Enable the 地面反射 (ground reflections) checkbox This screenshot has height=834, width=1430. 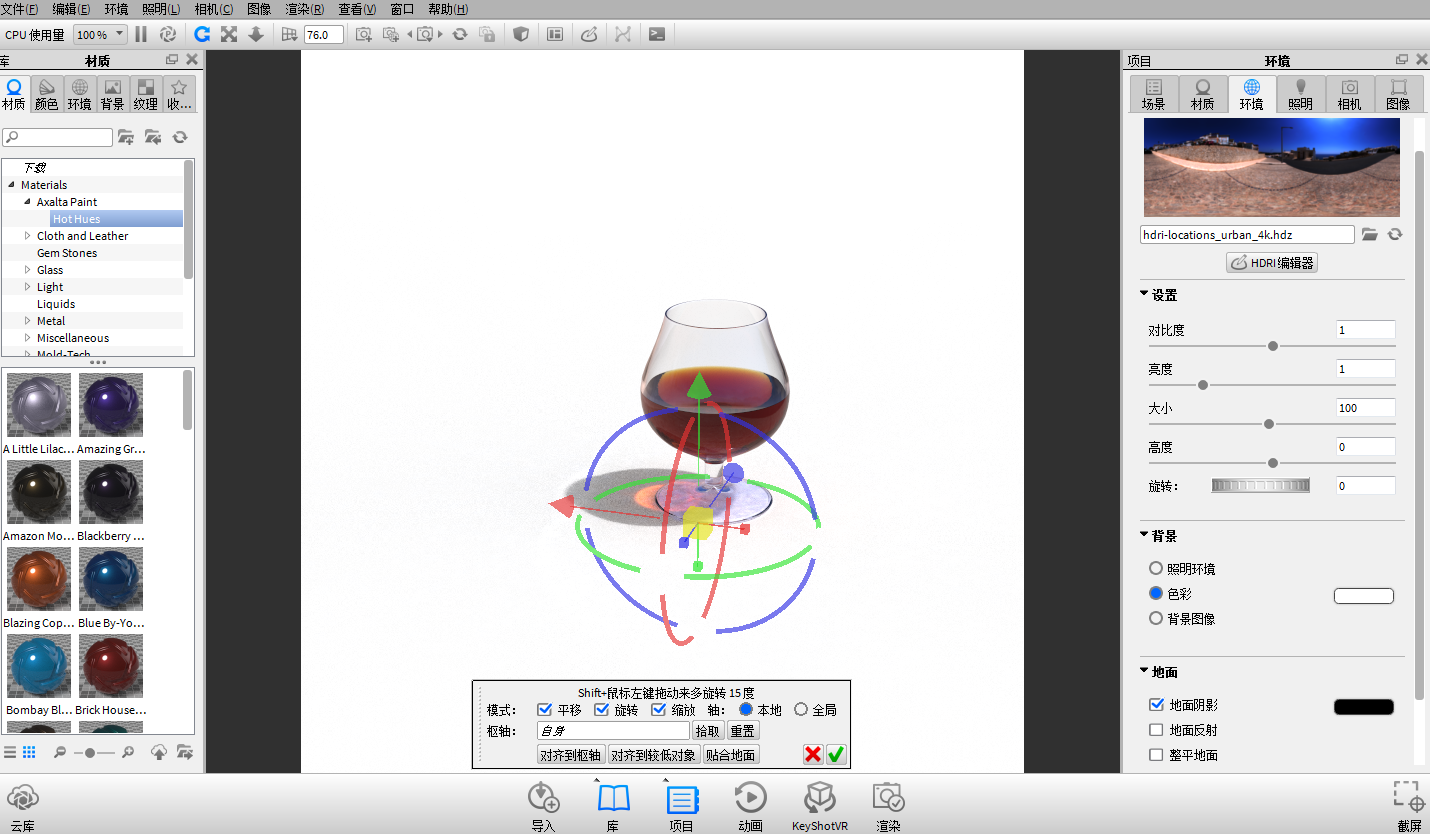(x=1156, y=730)
